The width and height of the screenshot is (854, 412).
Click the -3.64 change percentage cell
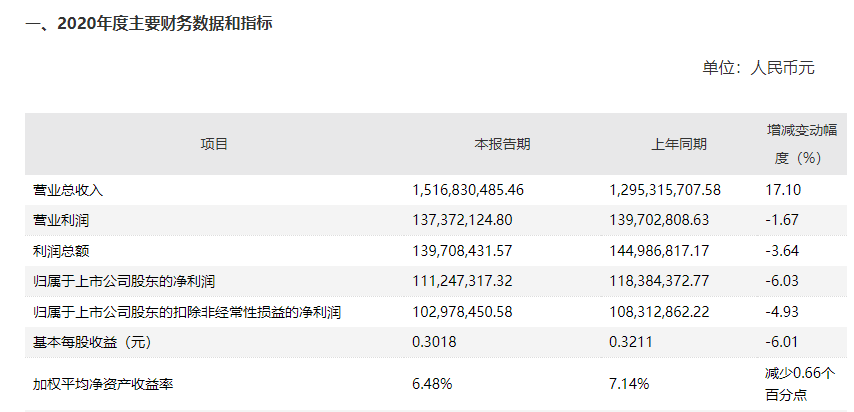pos(782,250)
